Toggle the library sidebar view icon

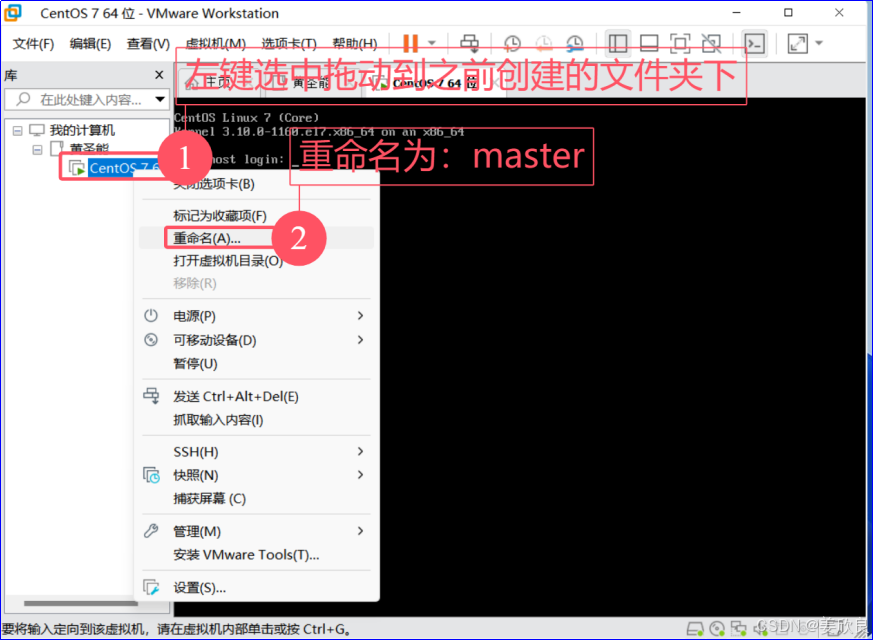click(618, 43)
